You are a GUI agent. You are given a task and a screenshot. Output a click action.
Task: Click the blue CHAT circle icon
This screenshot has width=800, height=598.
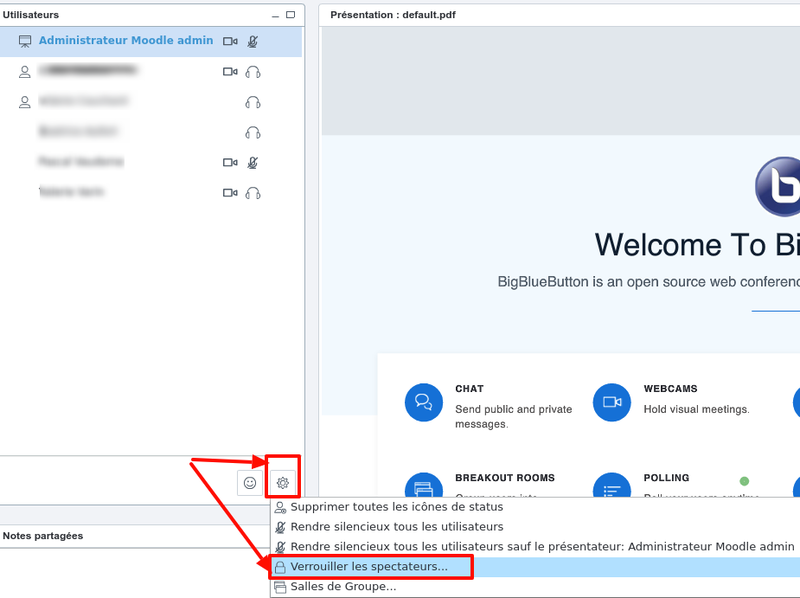[x=424, y=402]
